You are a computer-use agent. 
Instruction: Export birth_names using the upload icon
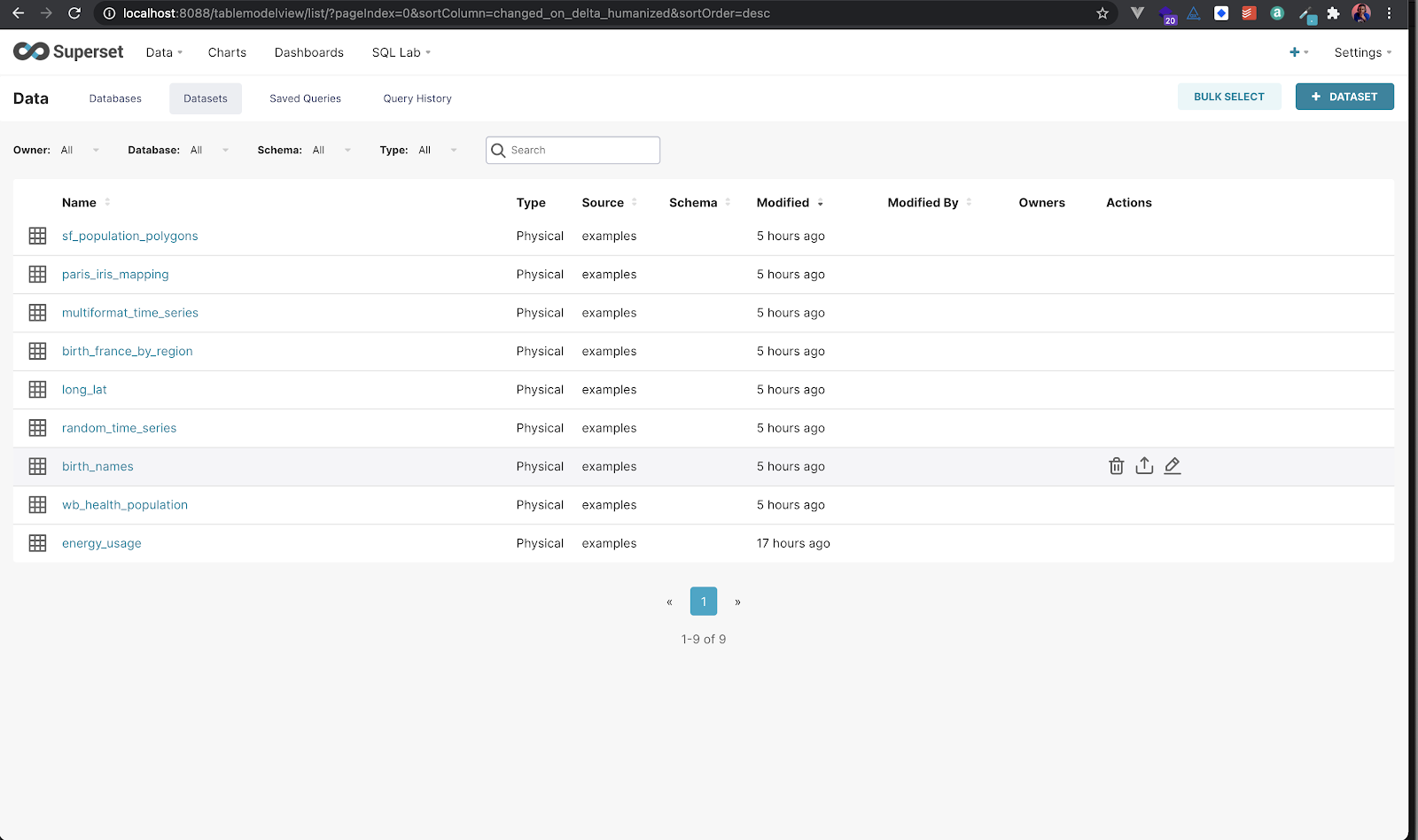[1144, 465]
